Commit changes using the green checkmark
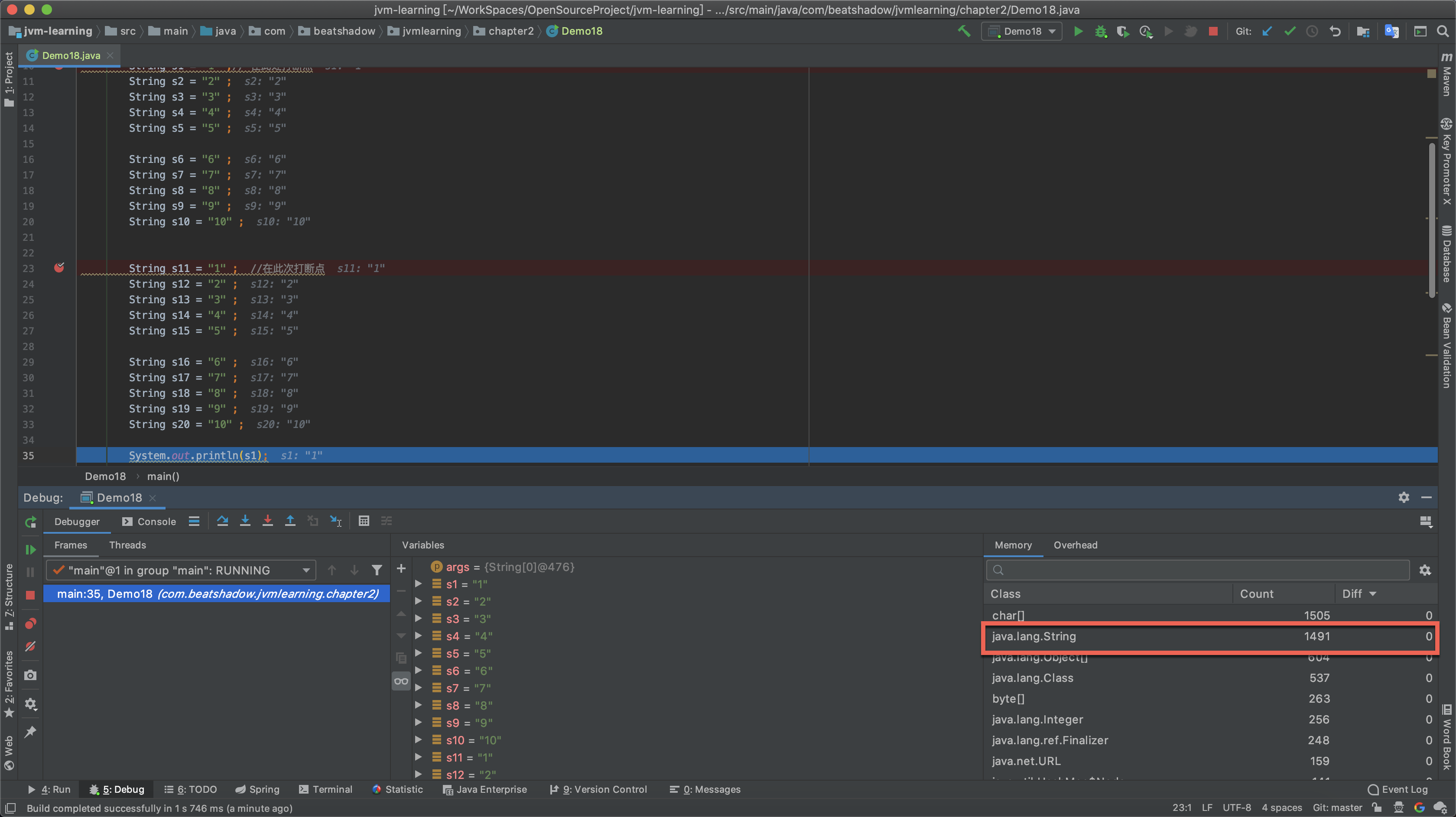Image resolution: width=1456 pixels, height=817 pixels. tap(1290, 31)
